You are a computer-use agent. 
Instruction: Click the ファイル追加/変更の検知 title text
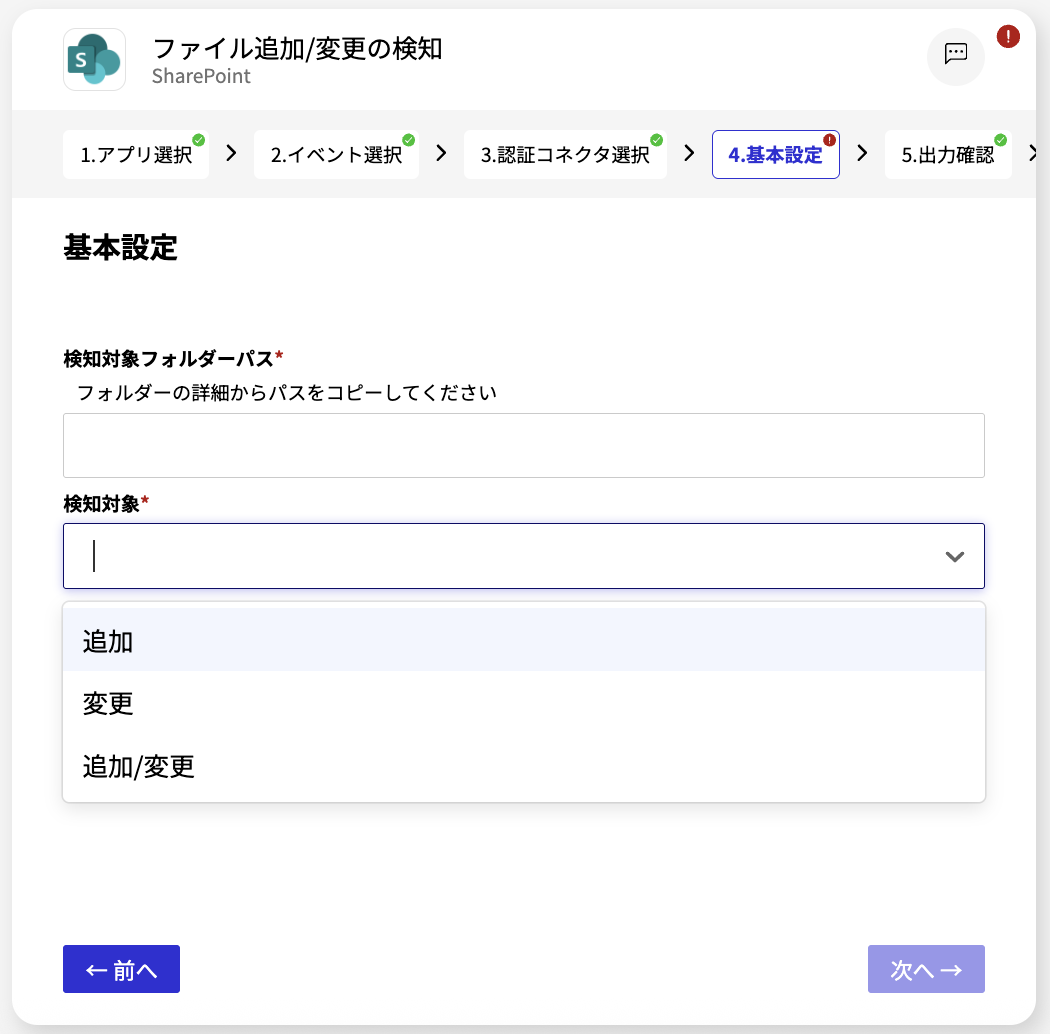pos(297,48)
